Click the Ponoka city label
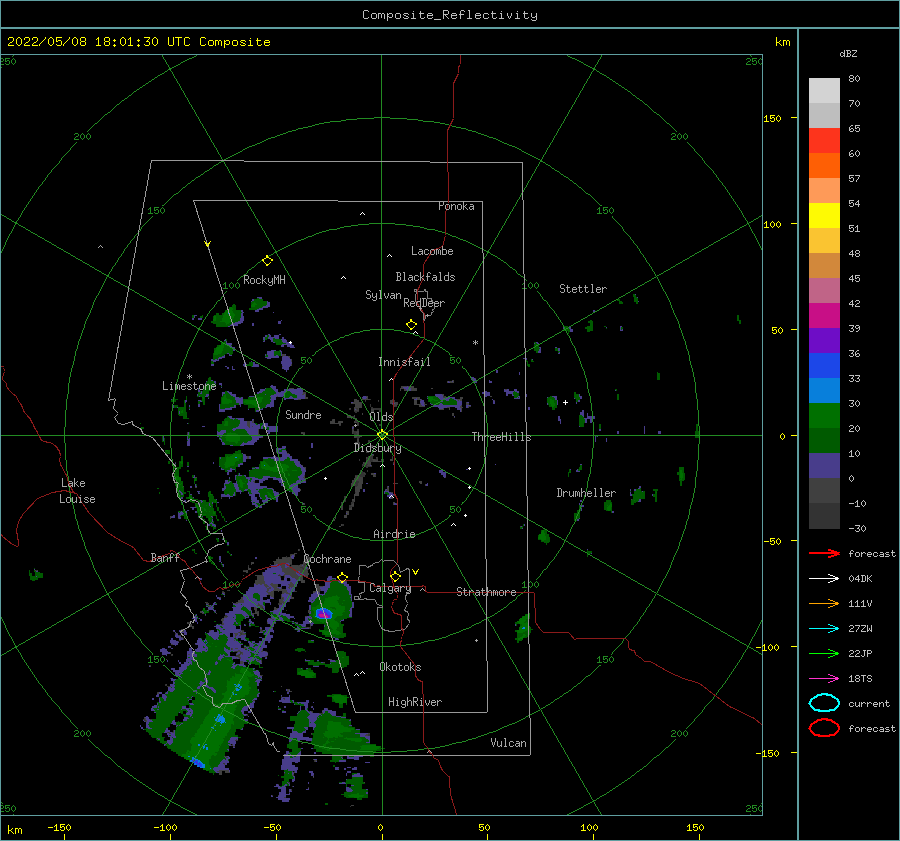Viewport: 900px width, 841px height. tap(456, 206)
